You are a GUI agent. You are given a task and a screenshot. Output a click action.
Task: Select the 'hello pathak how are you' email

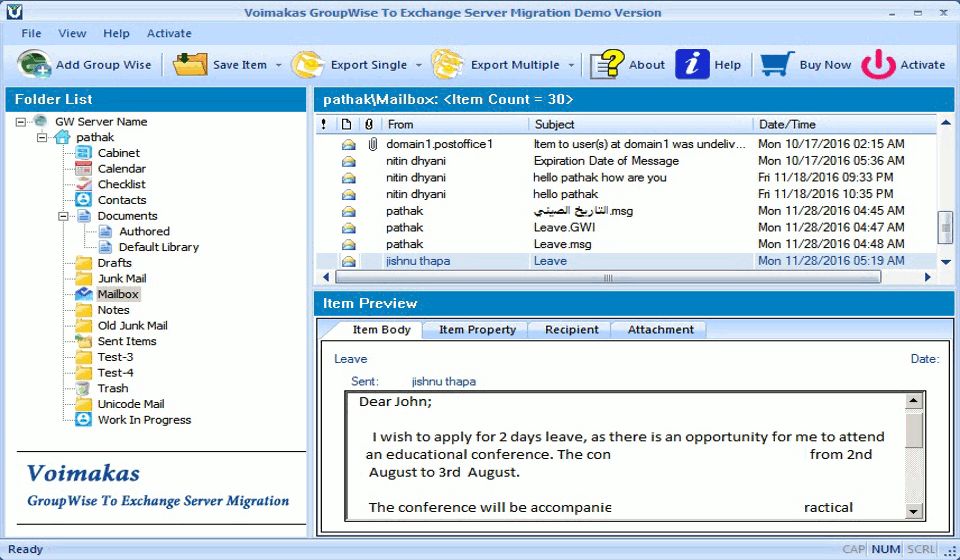[x=626, y=177]
